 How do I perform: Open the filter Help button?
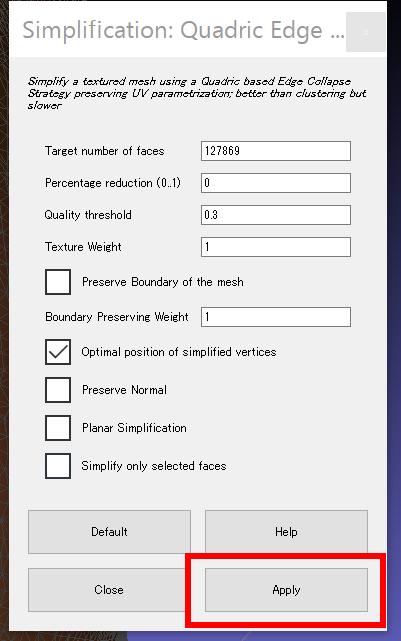(x=286, y=532)
